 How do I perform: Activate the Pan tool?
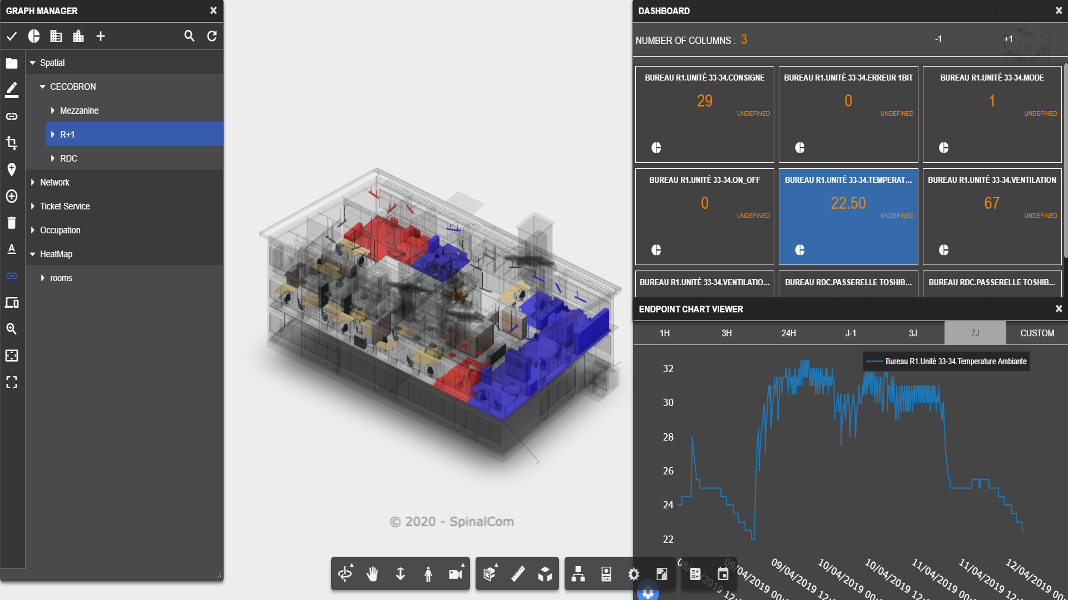(x=373, y=573)
